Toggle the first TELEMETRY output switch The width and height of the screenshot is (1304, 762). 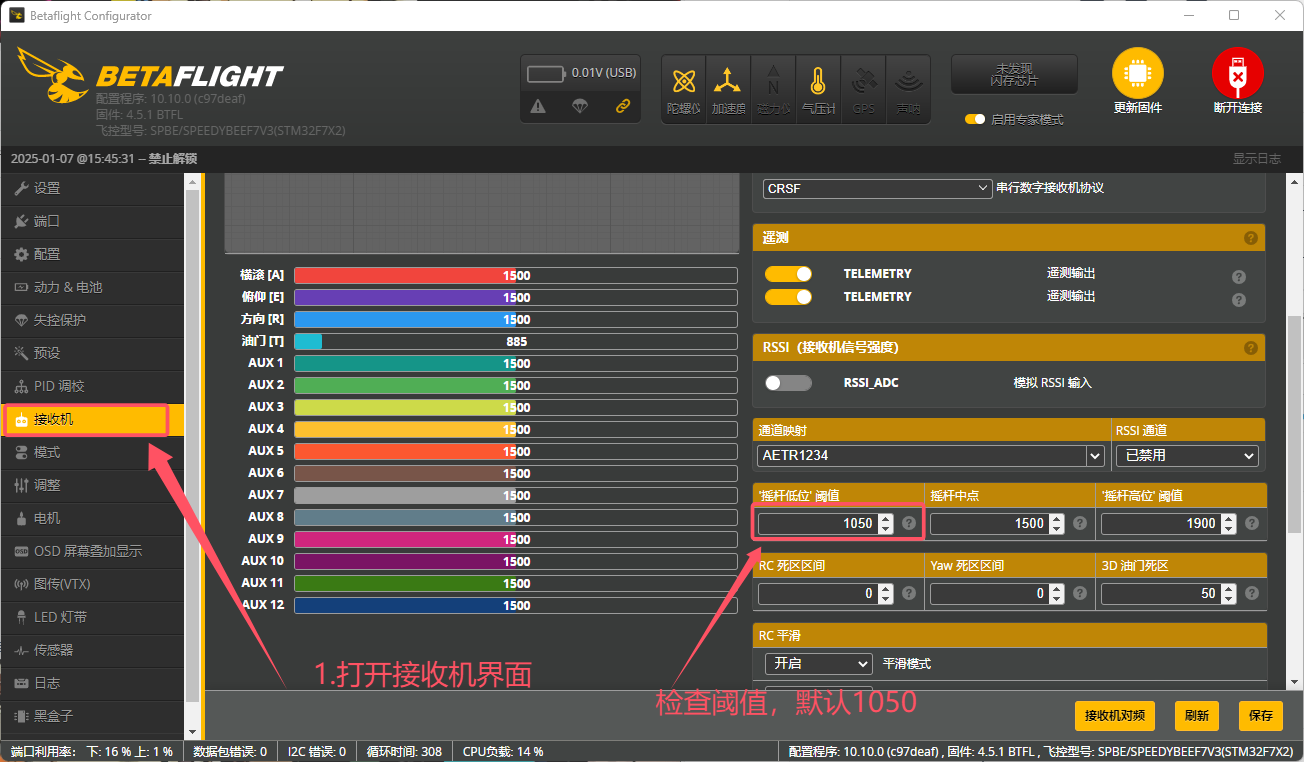click(788, 274)
